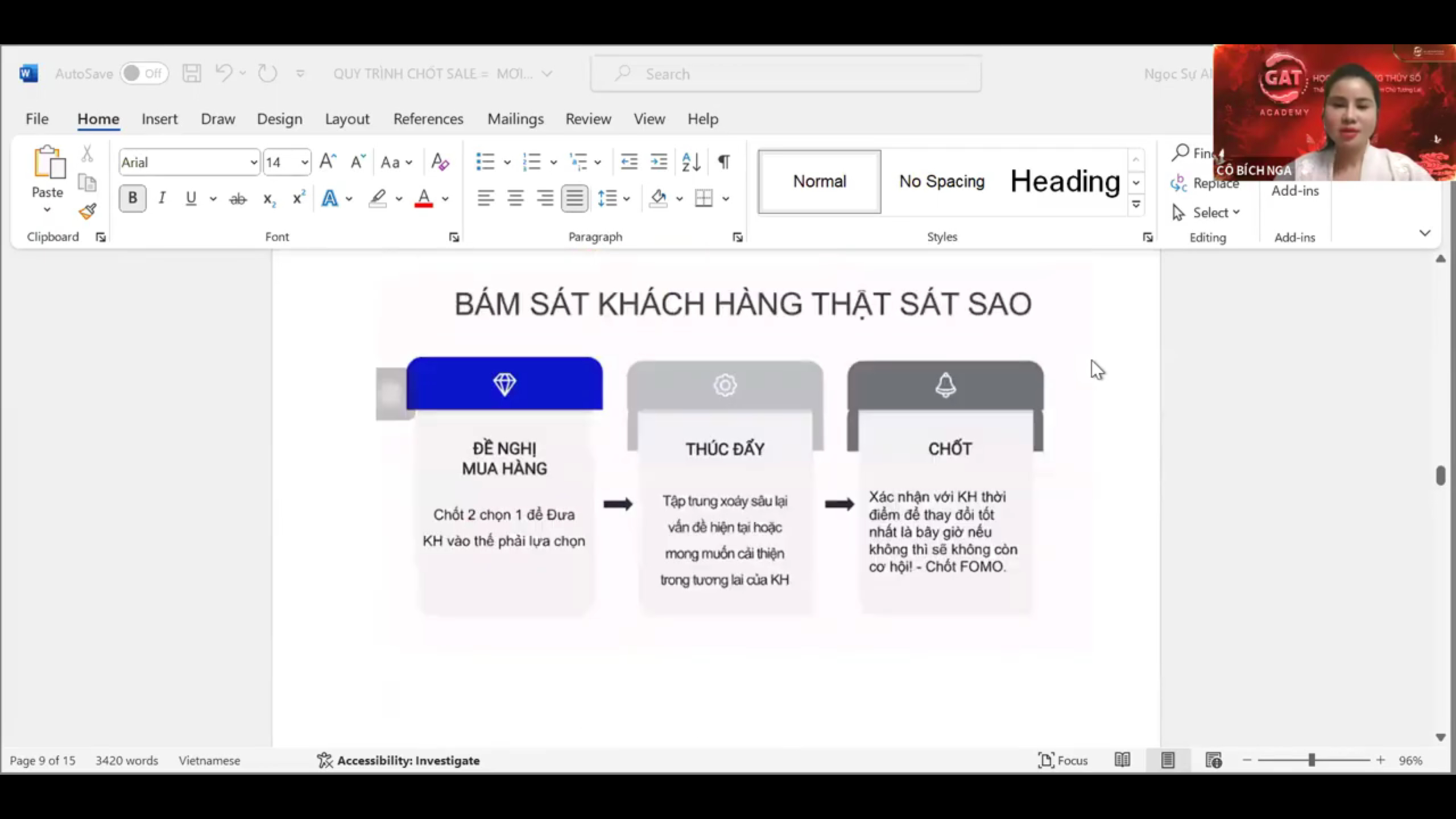Open the Insert ribbon tab
1456x819 pixels.
(159, 119)
